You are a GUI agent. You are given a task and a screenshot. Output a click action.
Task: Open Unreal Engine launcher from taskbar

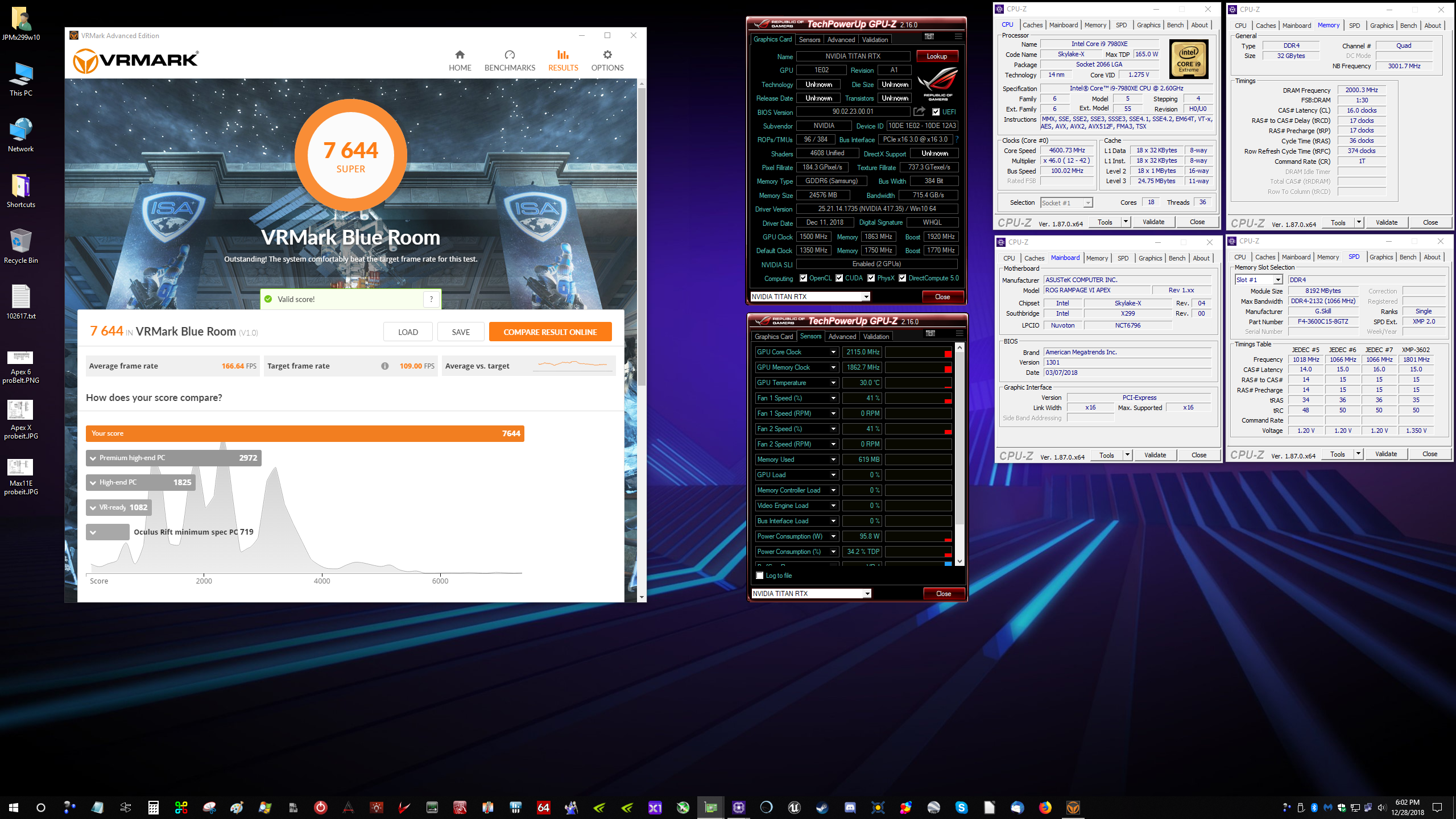pos(795,807)
